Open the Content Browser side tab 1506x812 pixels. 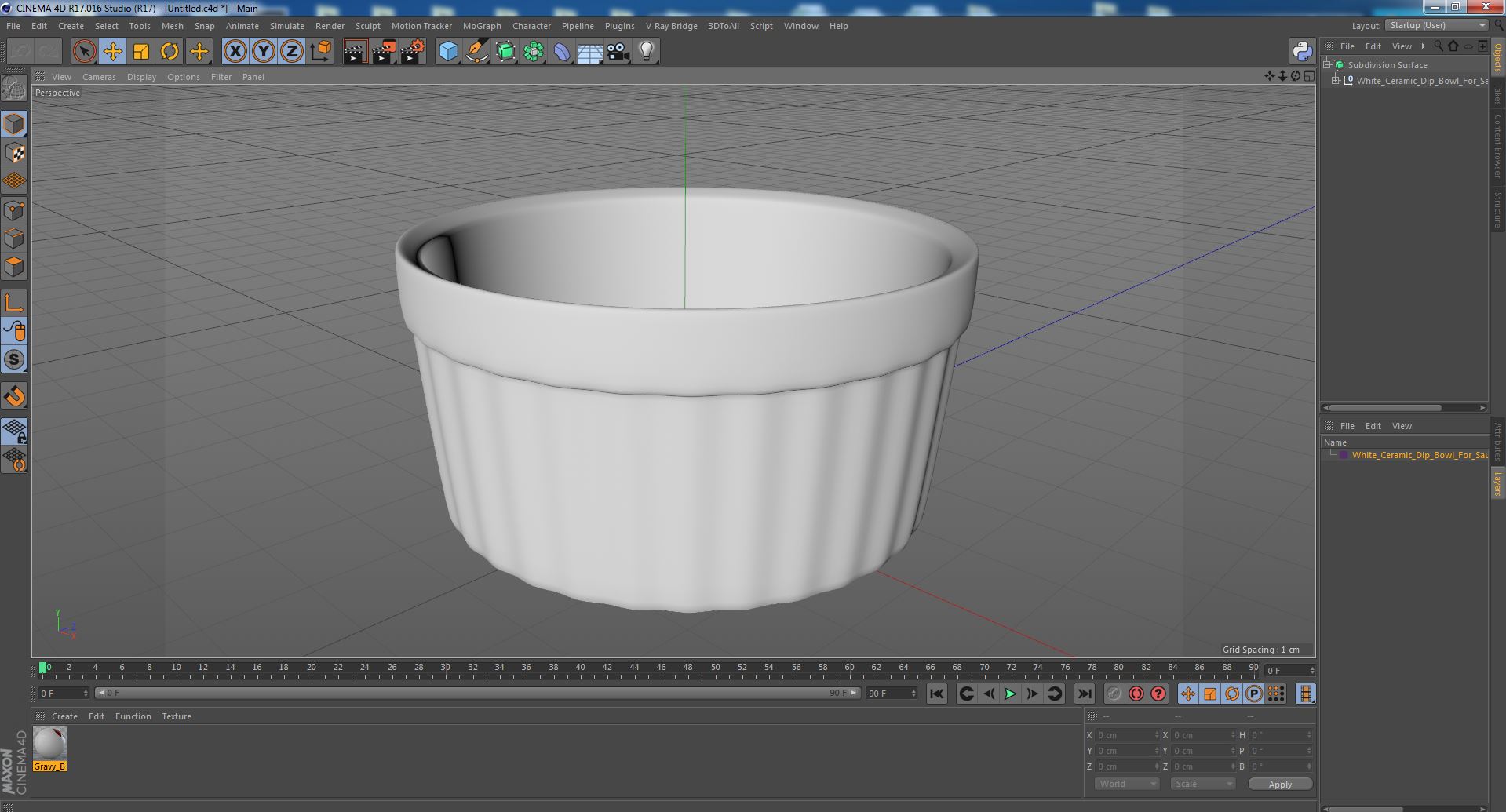click(1497, 146)
